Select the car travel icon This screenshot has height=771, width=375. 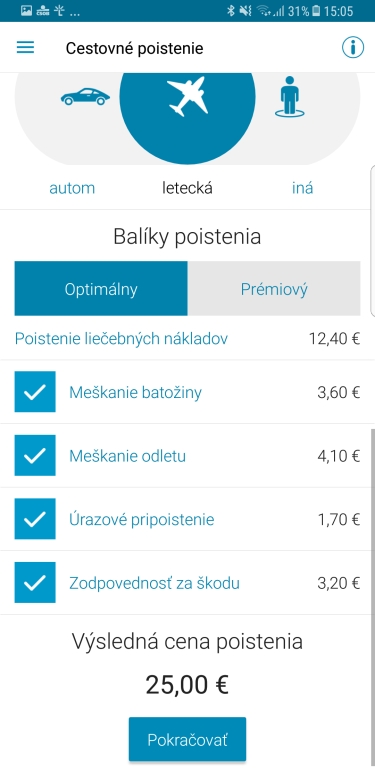click(x=85, y=97)
